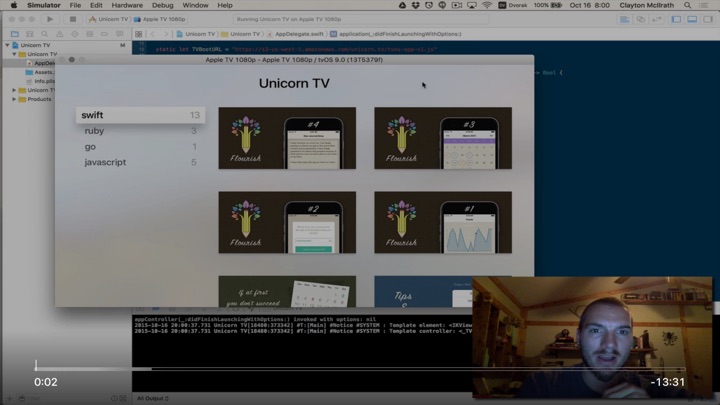The width and height of the screenshot is (720, 405).
Task: Open AppDelegate.swift breadcrumb in jump bar
Action: coord(296,34)
